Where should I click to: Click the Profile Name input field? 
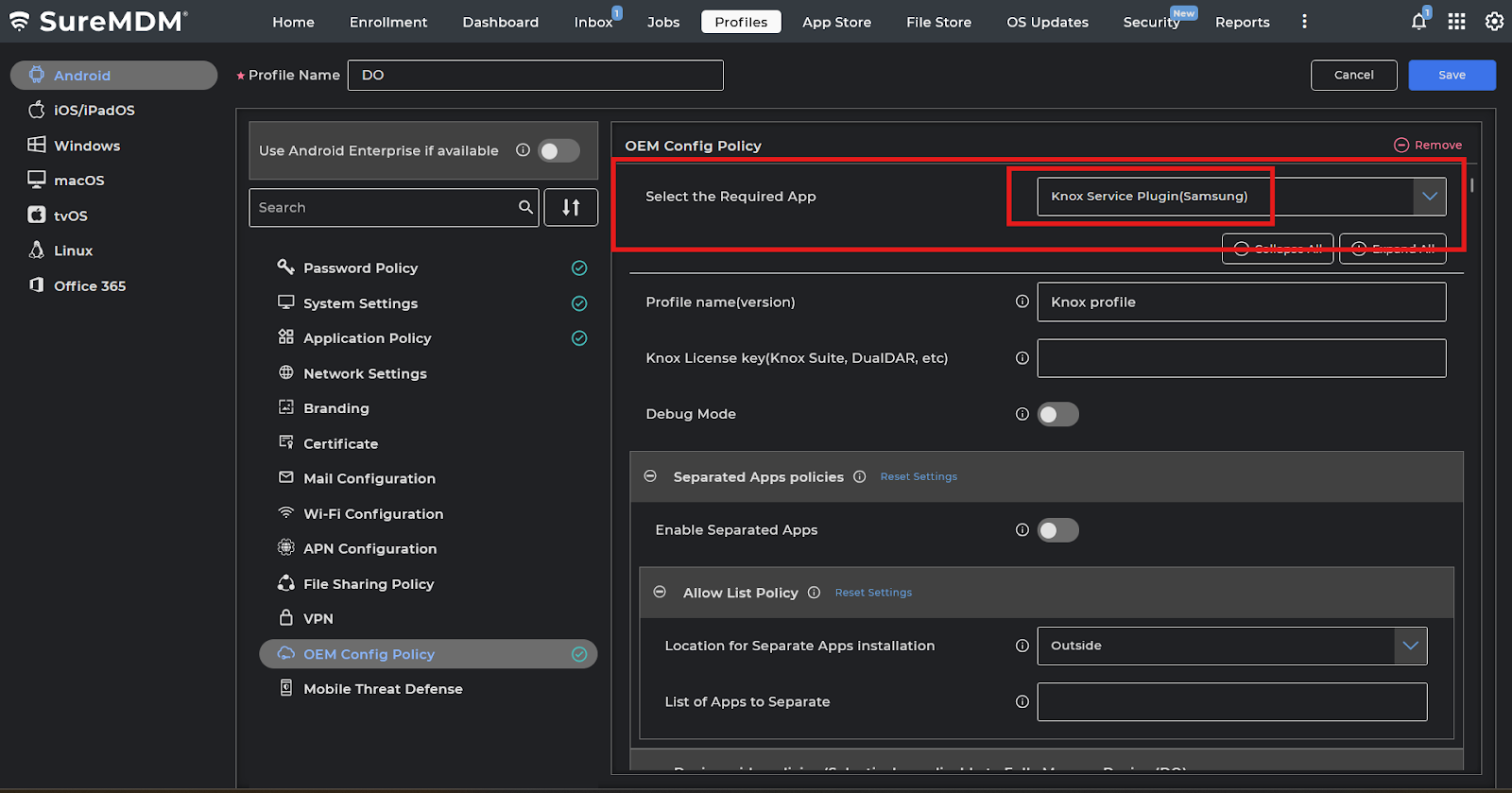535,75
